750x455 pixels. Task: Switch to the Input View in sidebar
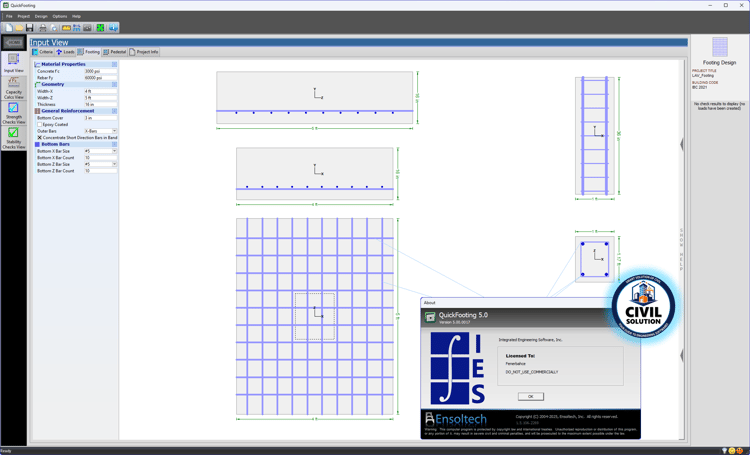pos(13,63)
